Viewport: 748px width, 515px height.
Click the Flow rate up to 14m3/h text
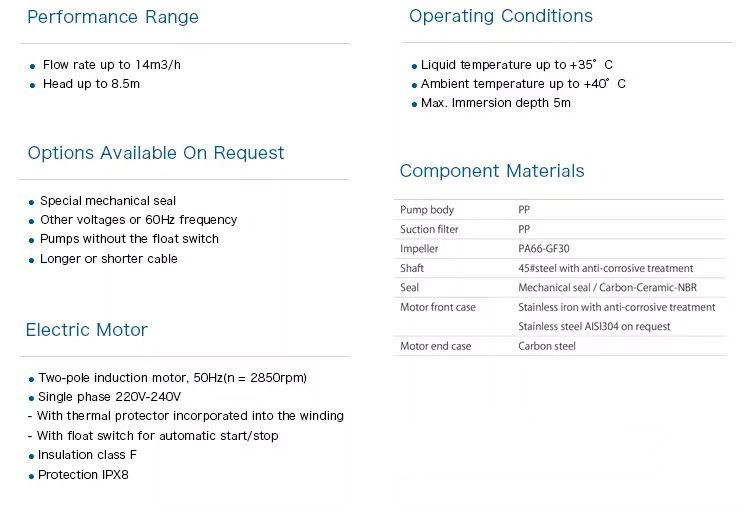pyautogui.click(x=112, y=65)
